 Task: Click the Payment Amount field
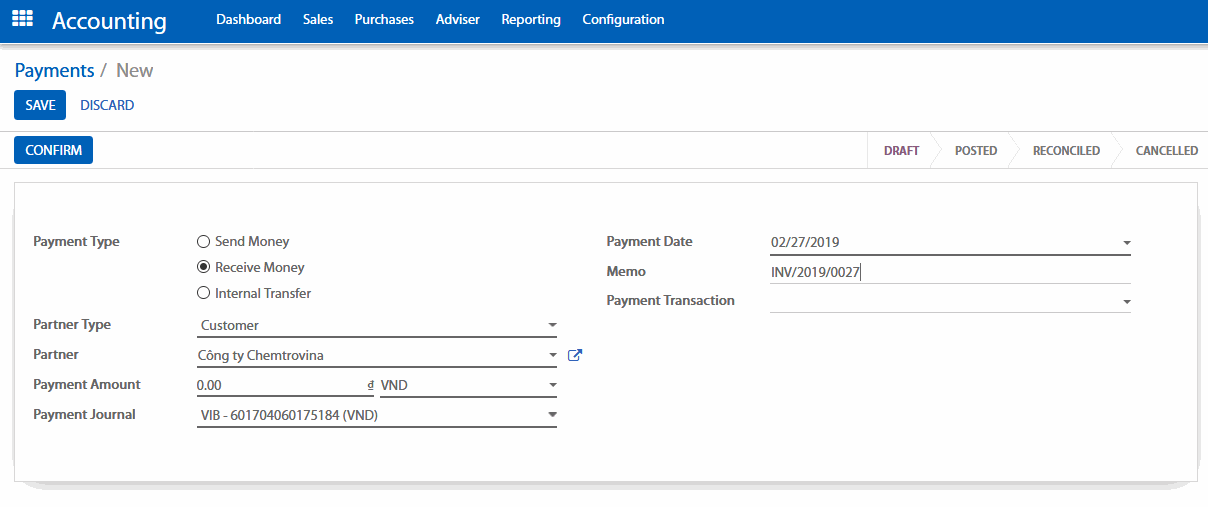click(280, 385)
